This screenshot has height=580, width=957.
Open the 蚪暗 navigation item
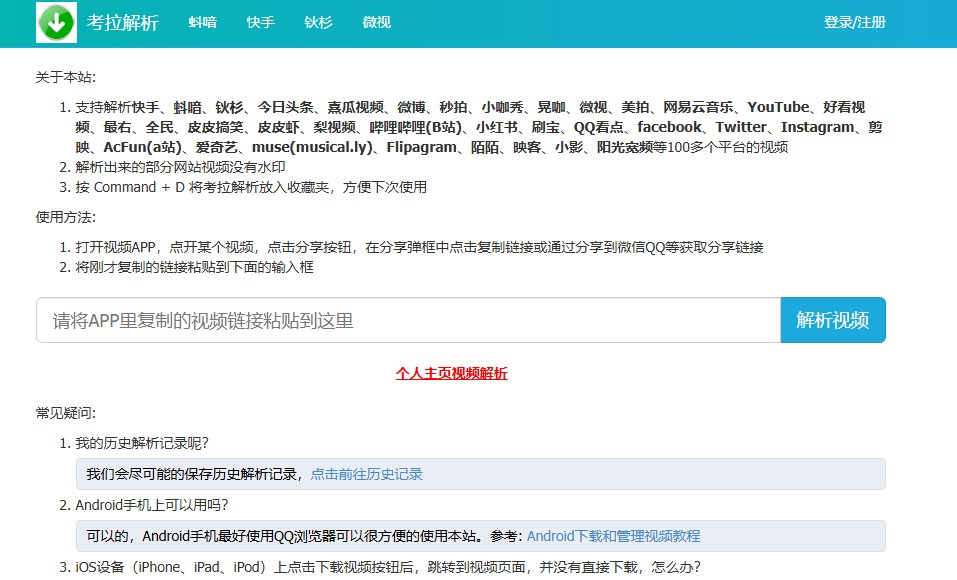pos(203,23)
